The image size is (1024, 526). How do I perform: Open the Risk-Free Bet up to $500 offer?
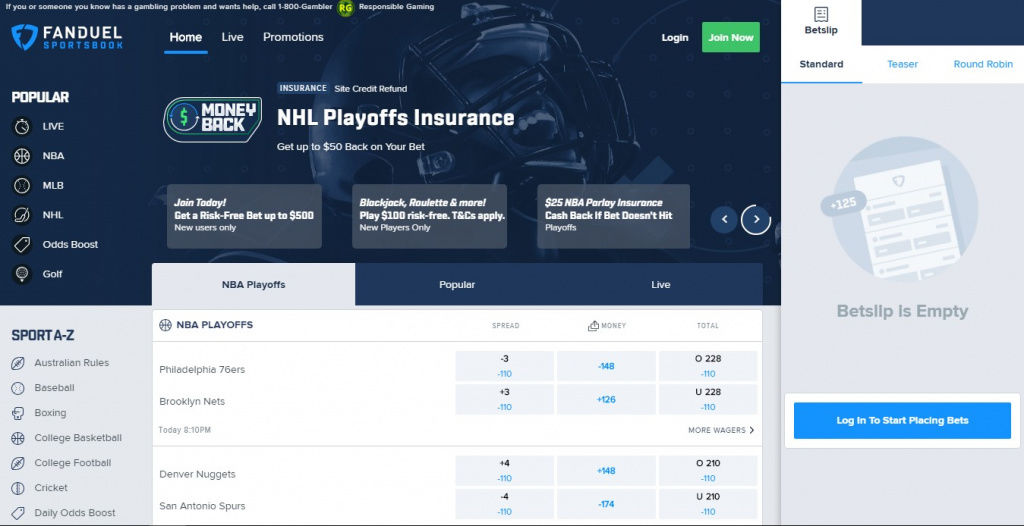244,216
